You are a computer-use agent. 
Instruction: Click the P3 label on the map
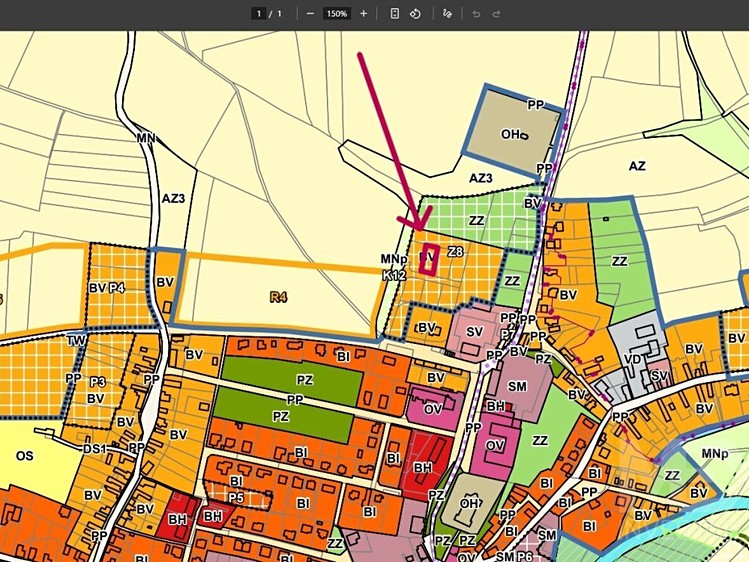pyautogui.click(x=98, y=382)
